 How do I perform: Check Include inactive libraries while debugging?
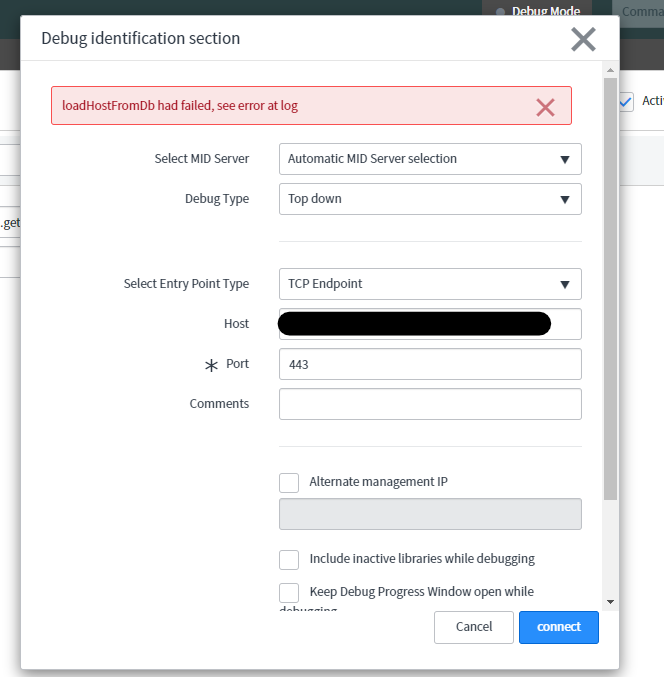tap(289, 559)
